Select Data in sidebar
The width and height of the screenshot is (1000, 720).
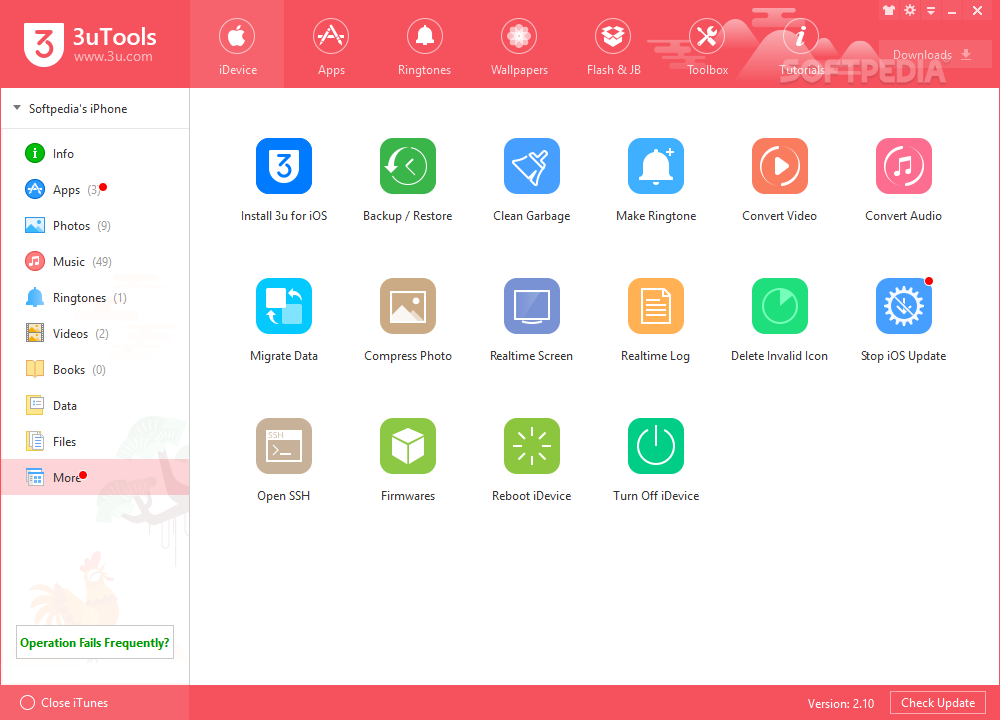pos(95,406)
